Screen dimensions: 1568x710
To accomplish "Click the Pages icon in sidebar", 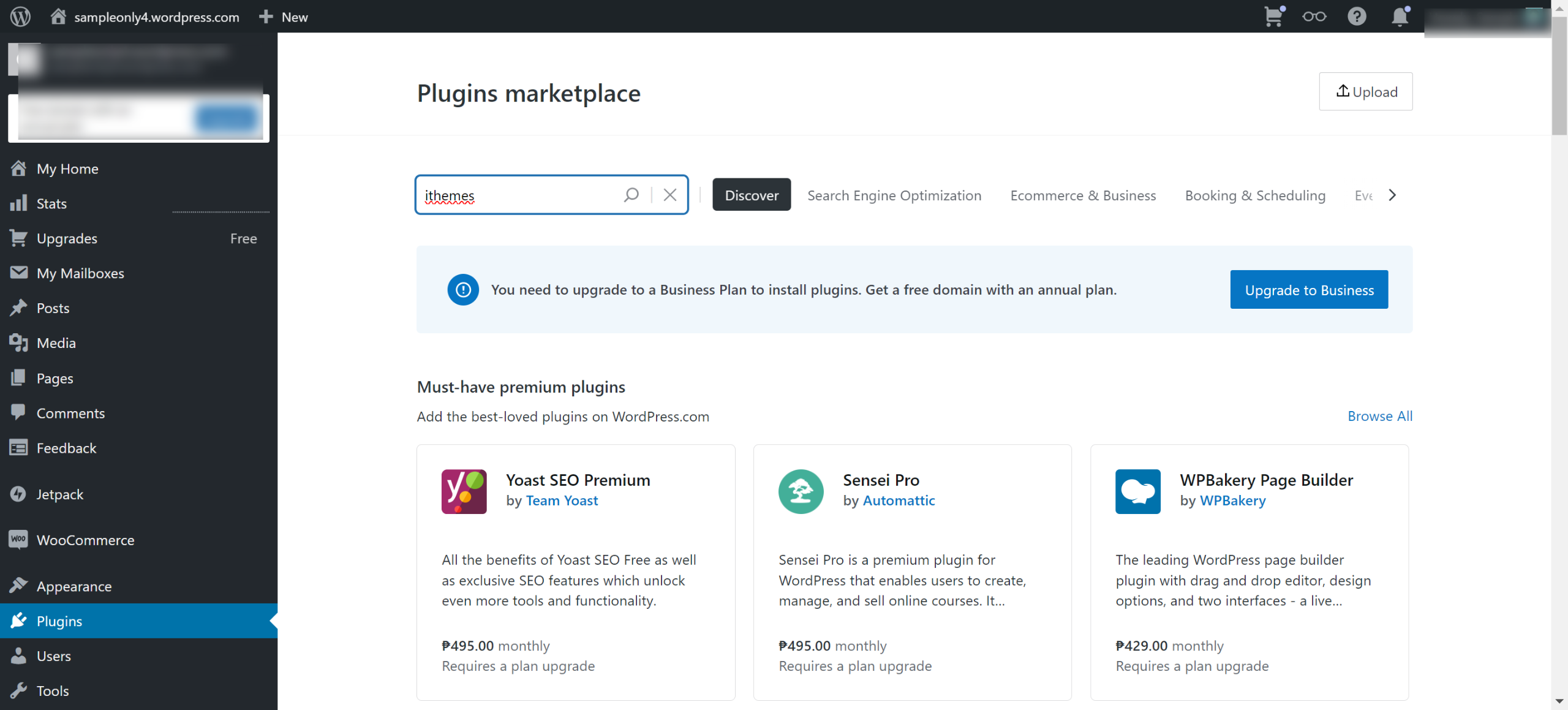I will (x=18, y=378).
